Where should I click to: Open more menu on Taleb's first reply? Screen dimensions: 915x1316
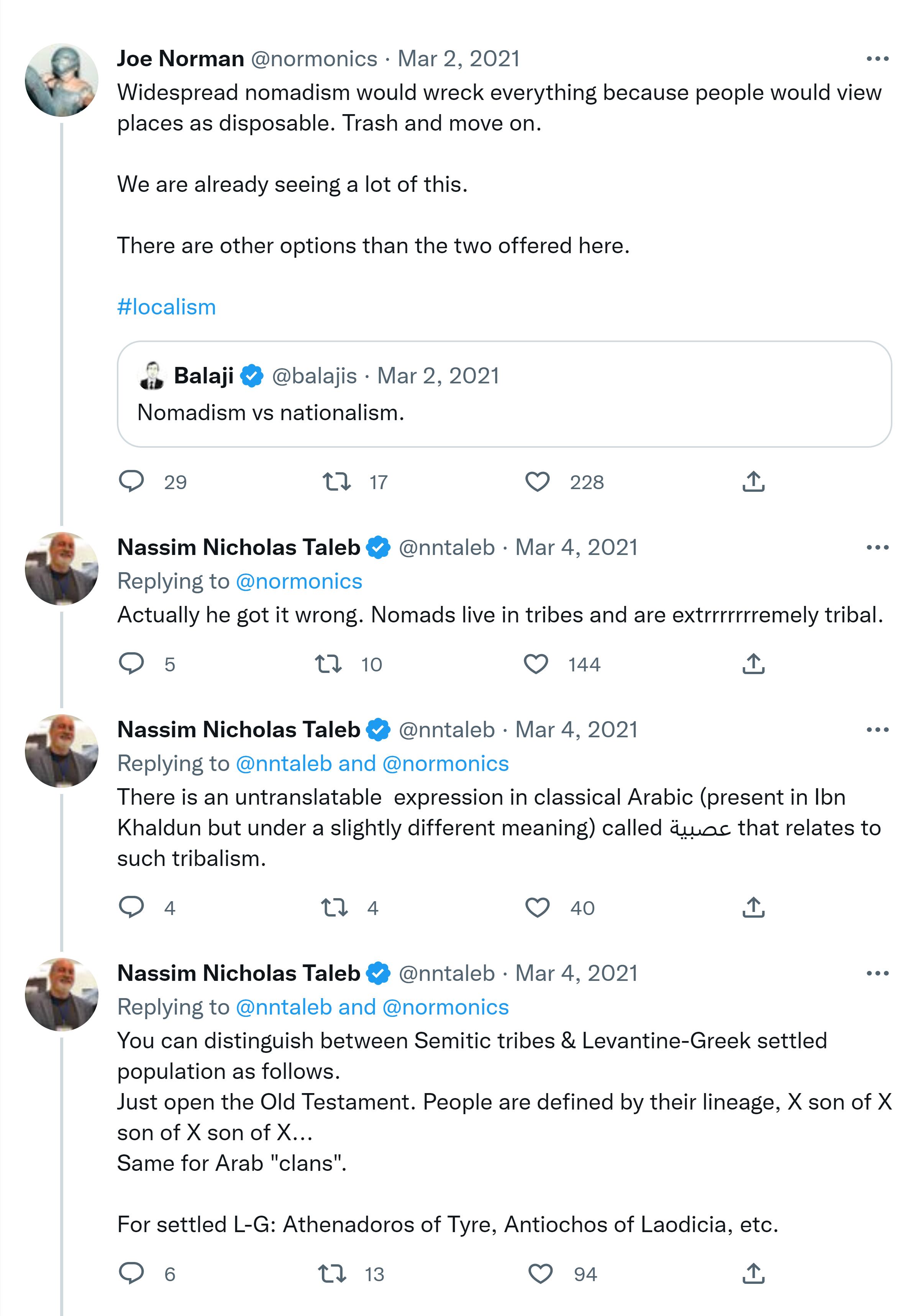coord(877,548)
